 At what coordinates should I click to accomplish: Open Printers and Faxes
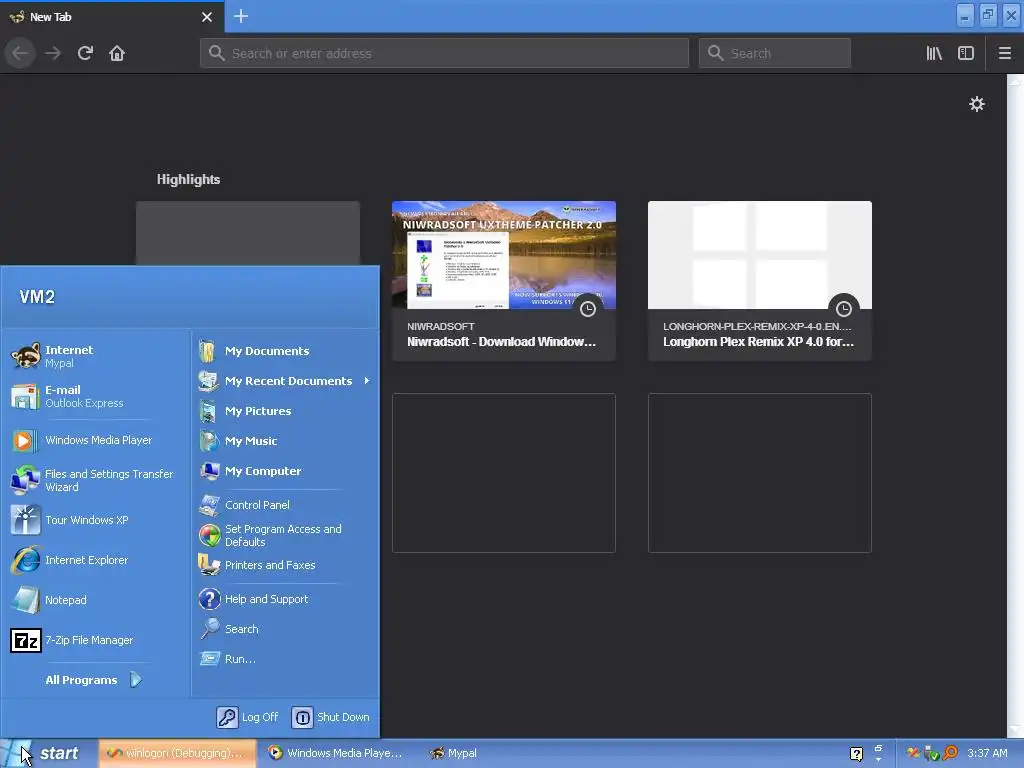285,566
